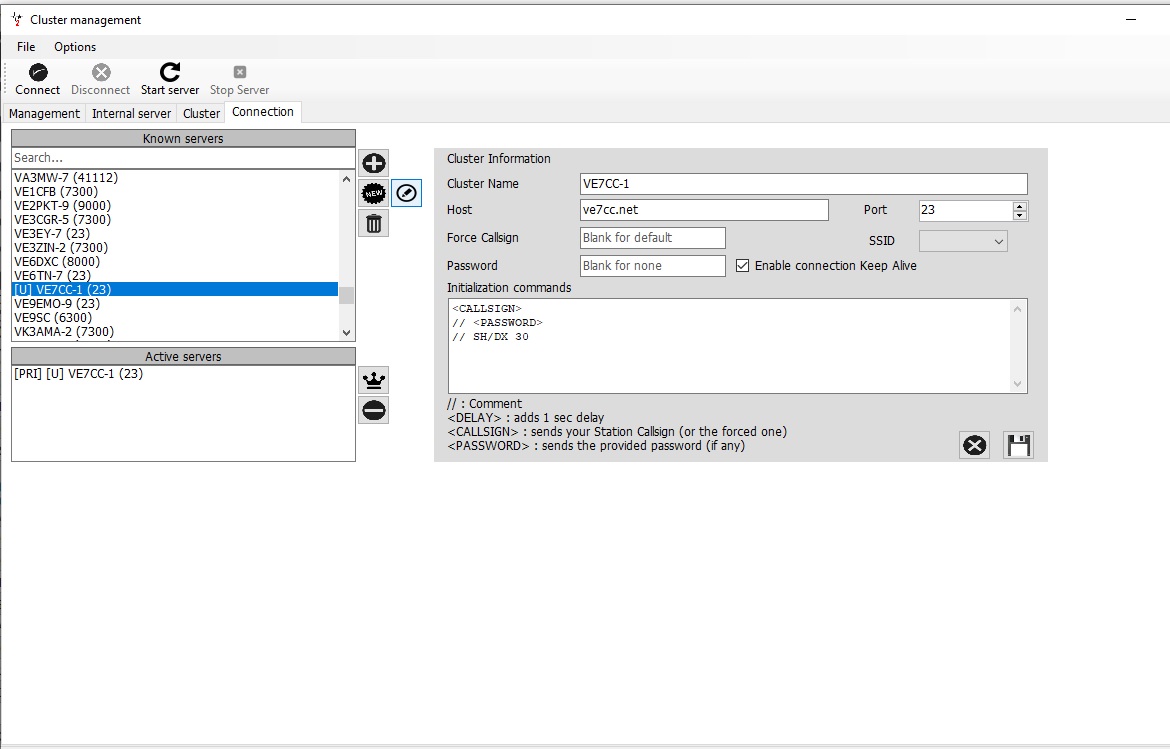The width and height of the screenshot is (1170, 749).
Task: Minimize the Cluster management window
Action: coord(1130,19)
